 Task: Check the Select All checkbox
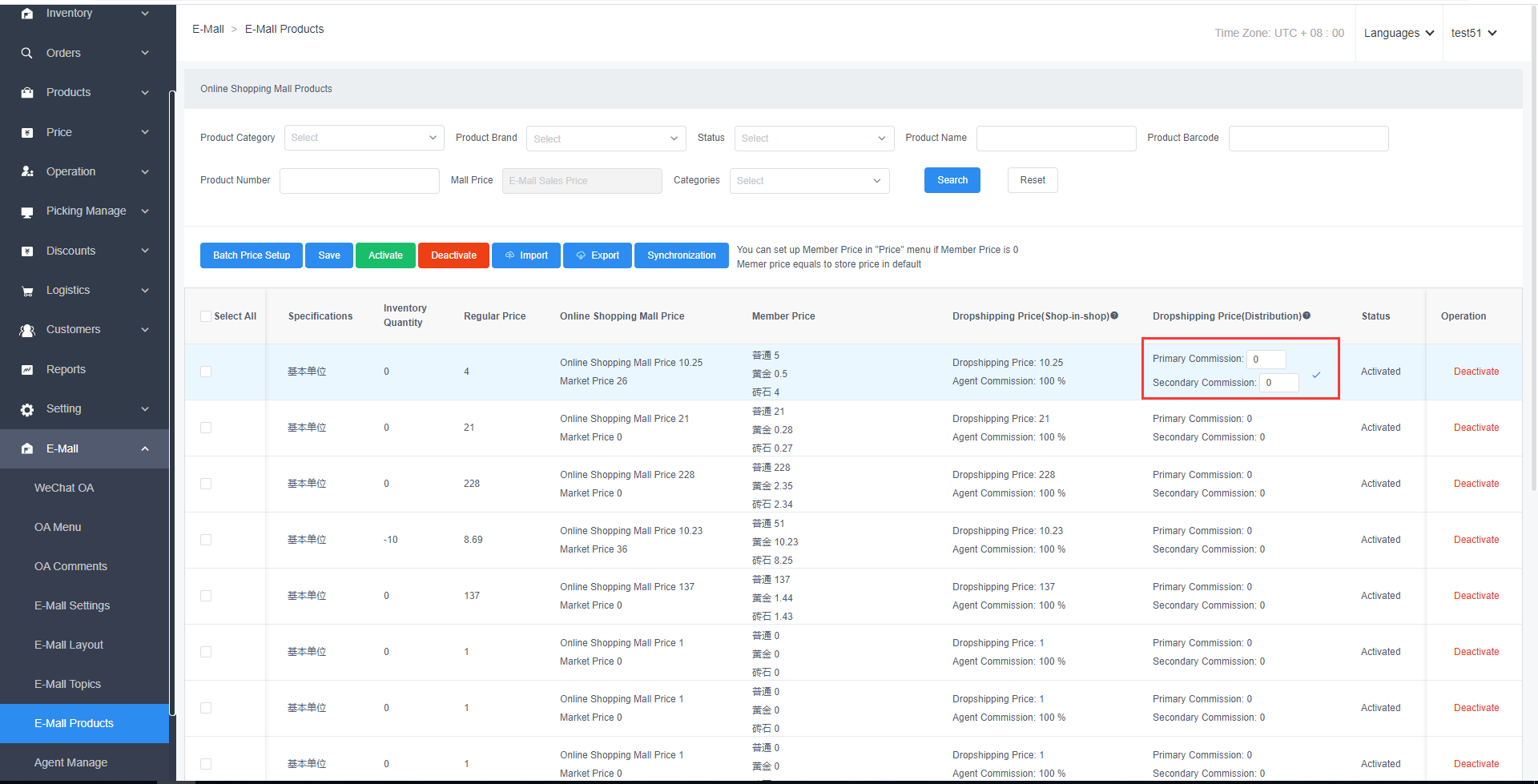click(206, 316)
